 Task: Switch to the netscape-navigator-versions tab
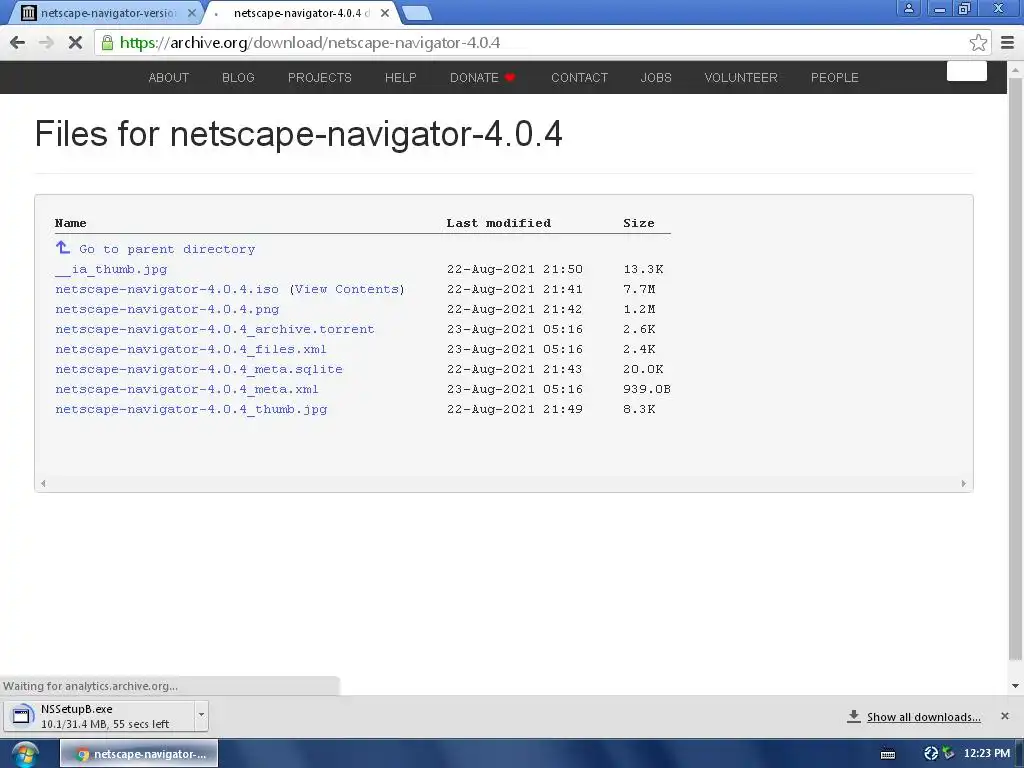tap(108, 13)
